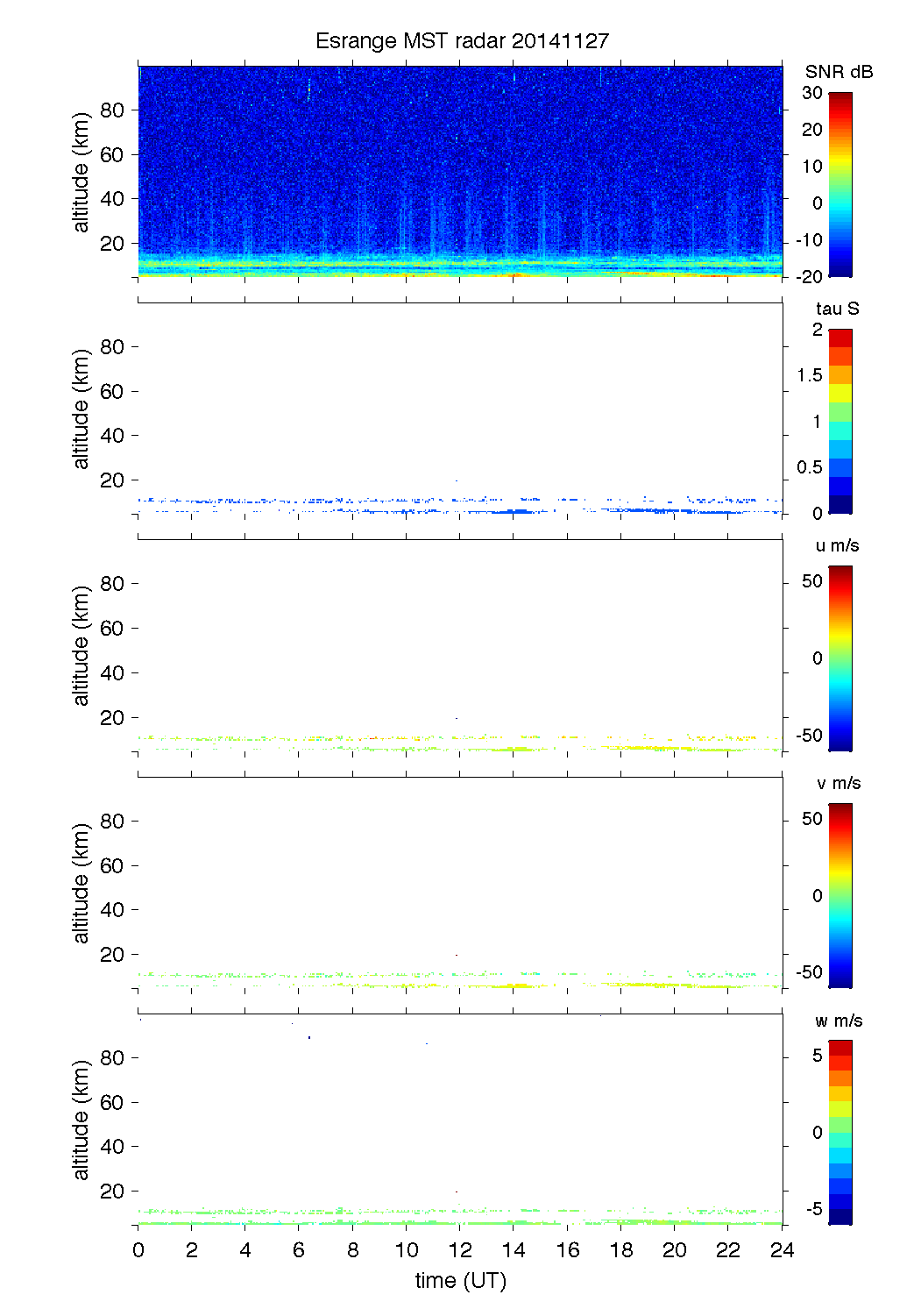Select the 0 tick on the time axis
The image size is (921, 1316).
pos(138,1250)
